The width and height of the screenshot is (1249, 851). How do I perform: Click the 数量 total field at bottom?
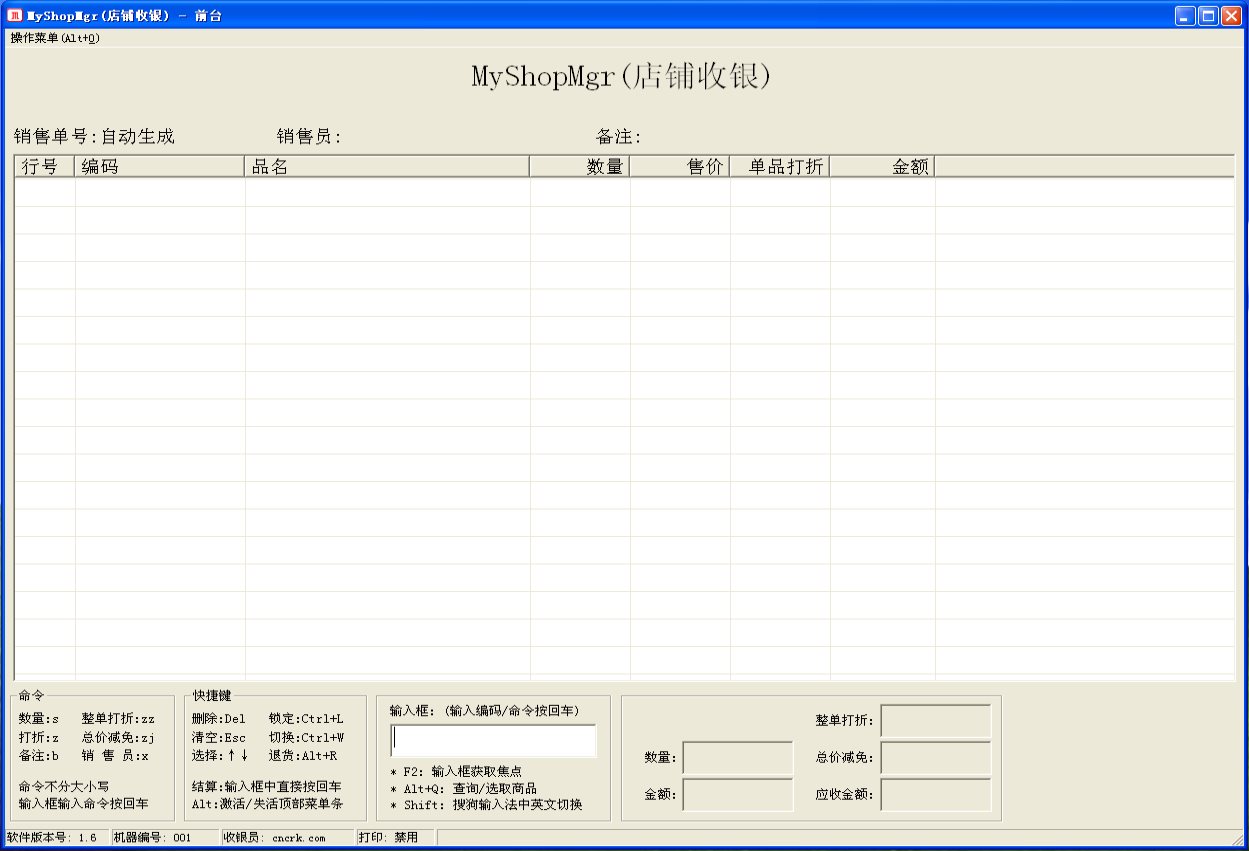coord(737,758)
